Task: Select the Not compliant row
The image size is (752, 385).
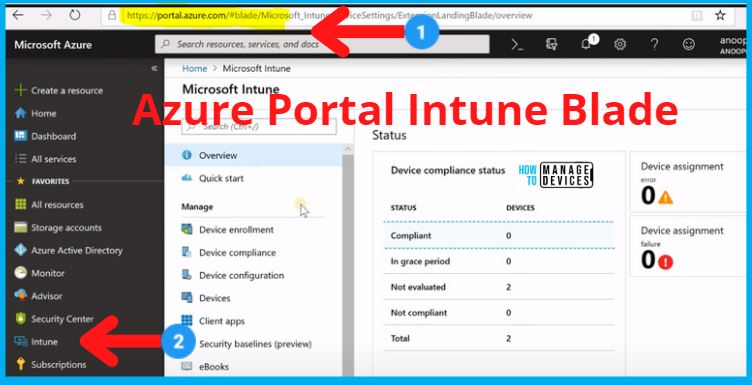Action: (x=499, y=313)
